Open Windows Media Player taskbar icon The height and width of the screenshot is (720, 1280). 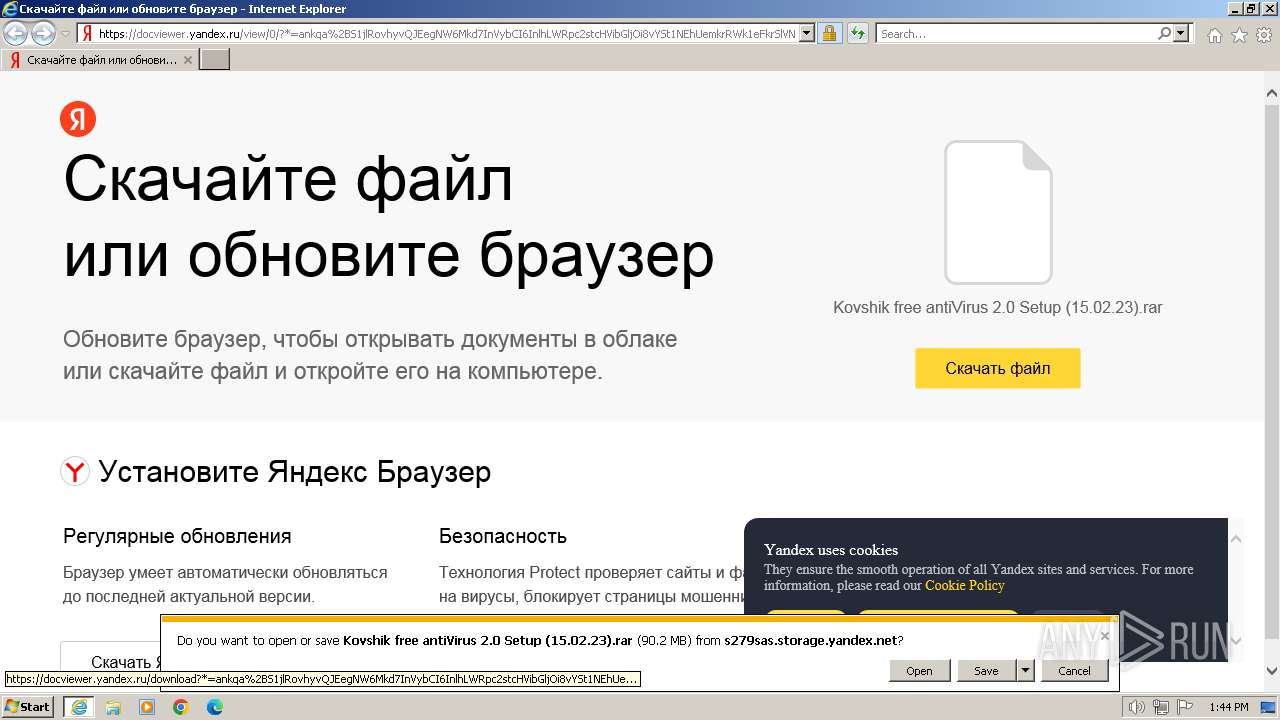click(x=147, y=707)
